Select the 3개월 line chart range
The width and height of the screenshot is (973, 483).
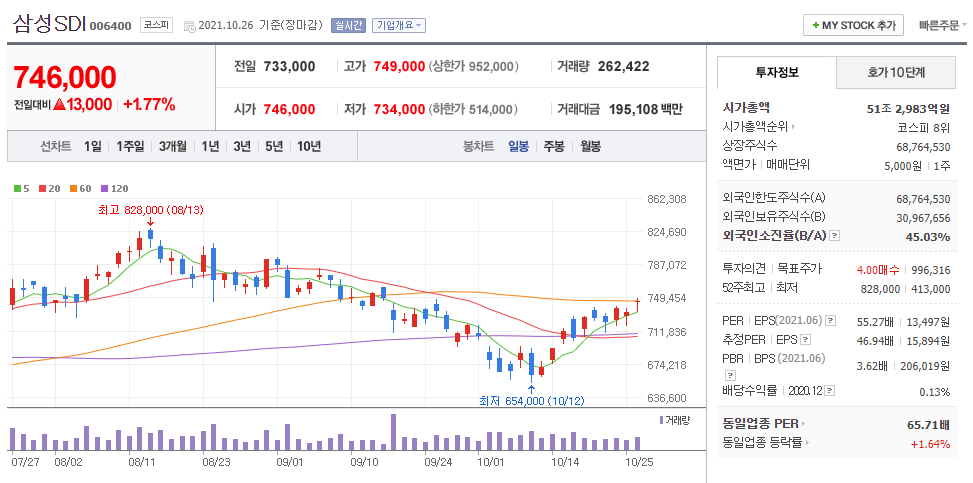(x=172, y=147)
